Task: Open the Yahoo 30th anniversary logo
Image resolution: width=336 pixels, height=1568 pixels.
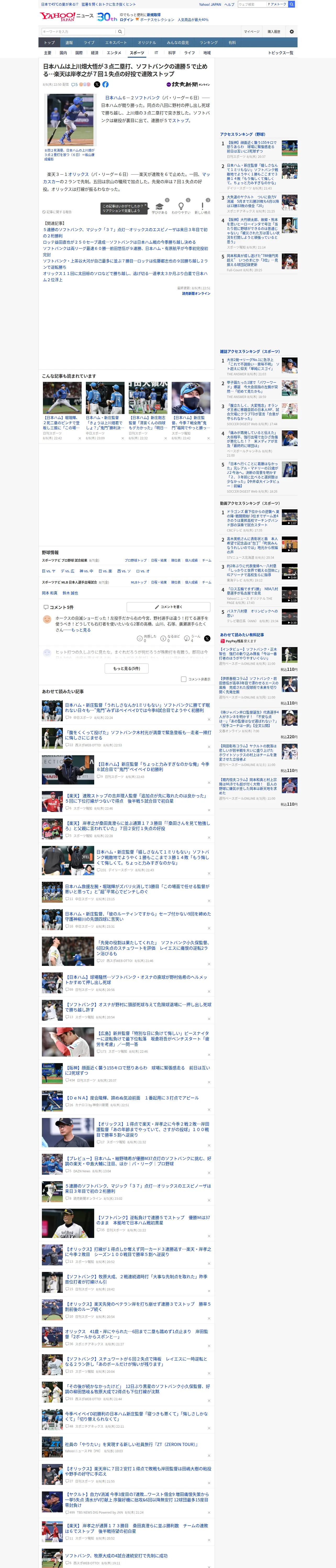Action: click(x=107, y=17)
